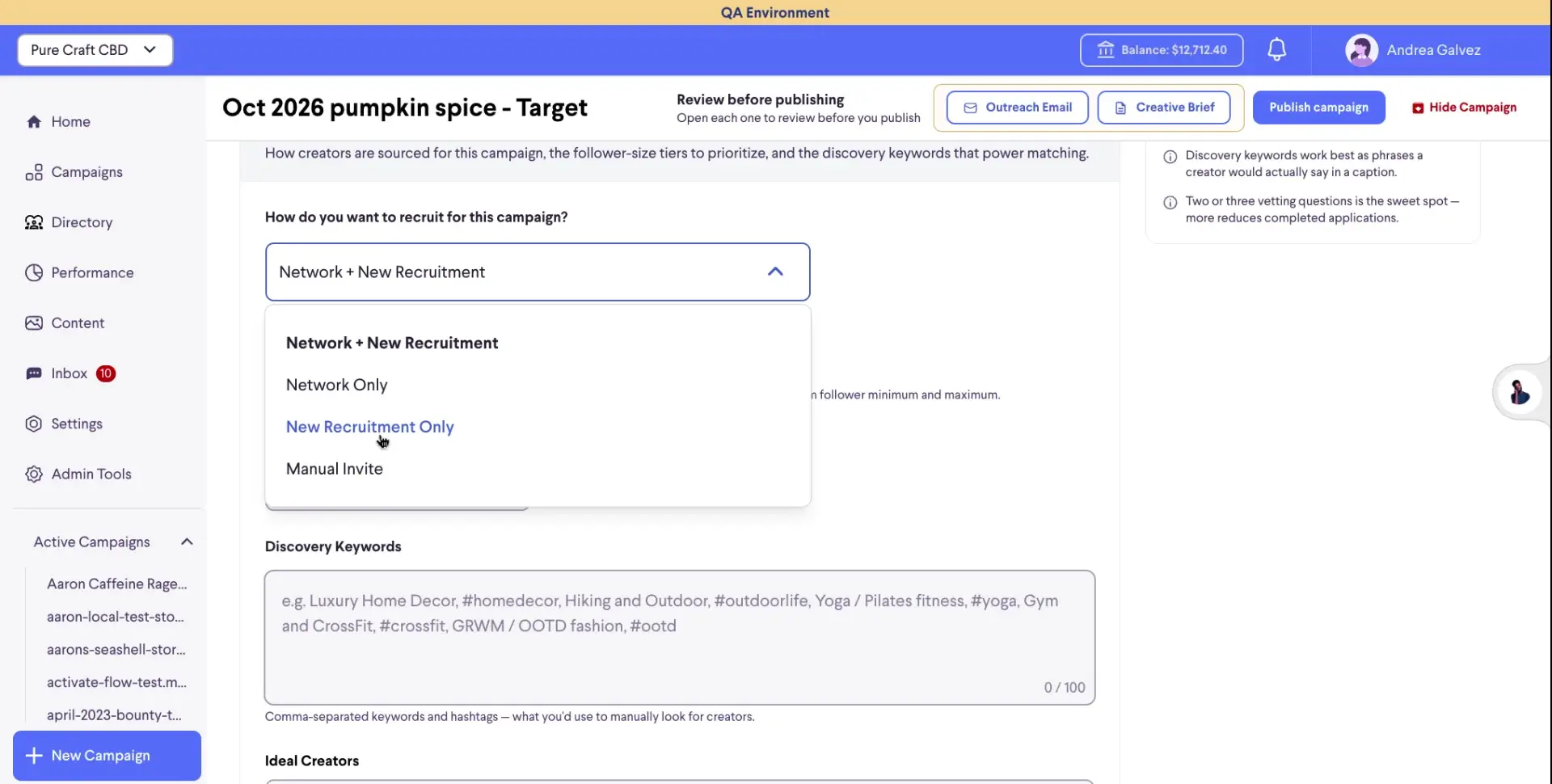Open the Aaron Caffeine Rage campaign
Image resolution: width=1552 pixels, height=784 pixels.
click(117, 584)
